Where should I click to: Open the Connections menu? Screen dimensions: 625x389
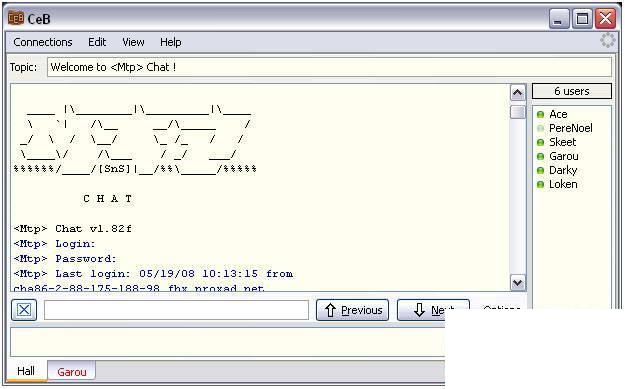43,42
